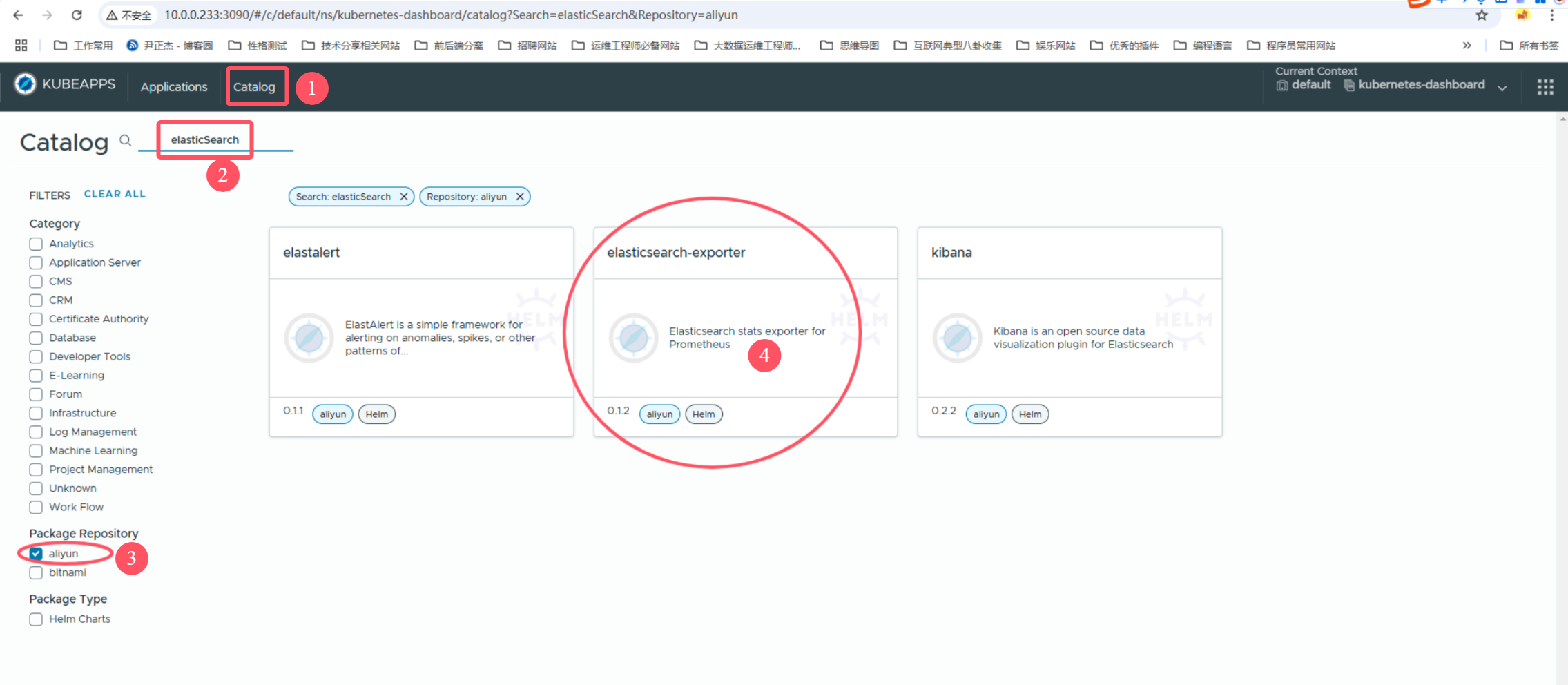Click the Helm tag on elasticsearch-exporter card
Viewport: 1568px width, 685px height.
[x=704, y=414]
